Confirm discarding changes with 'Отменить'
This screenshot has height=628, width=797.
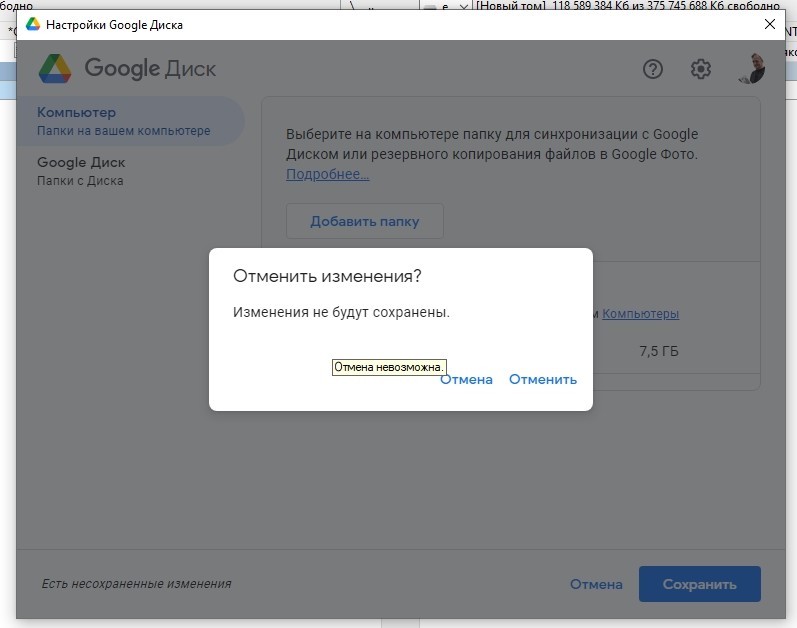click(543, 380)
